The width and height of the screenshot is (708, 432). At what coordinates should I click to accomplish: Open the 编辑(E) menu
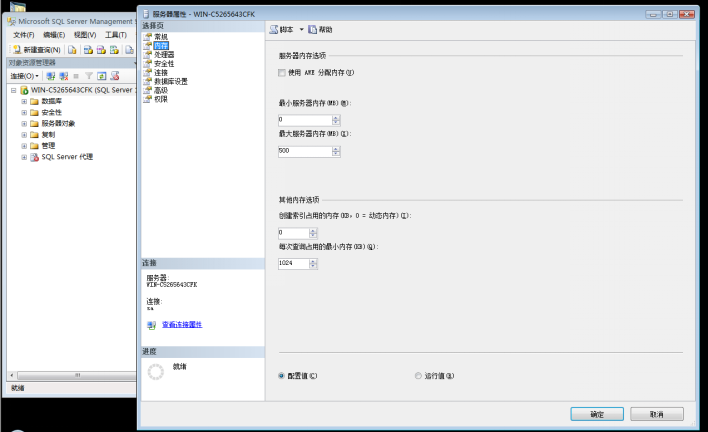tap(54, 35)
